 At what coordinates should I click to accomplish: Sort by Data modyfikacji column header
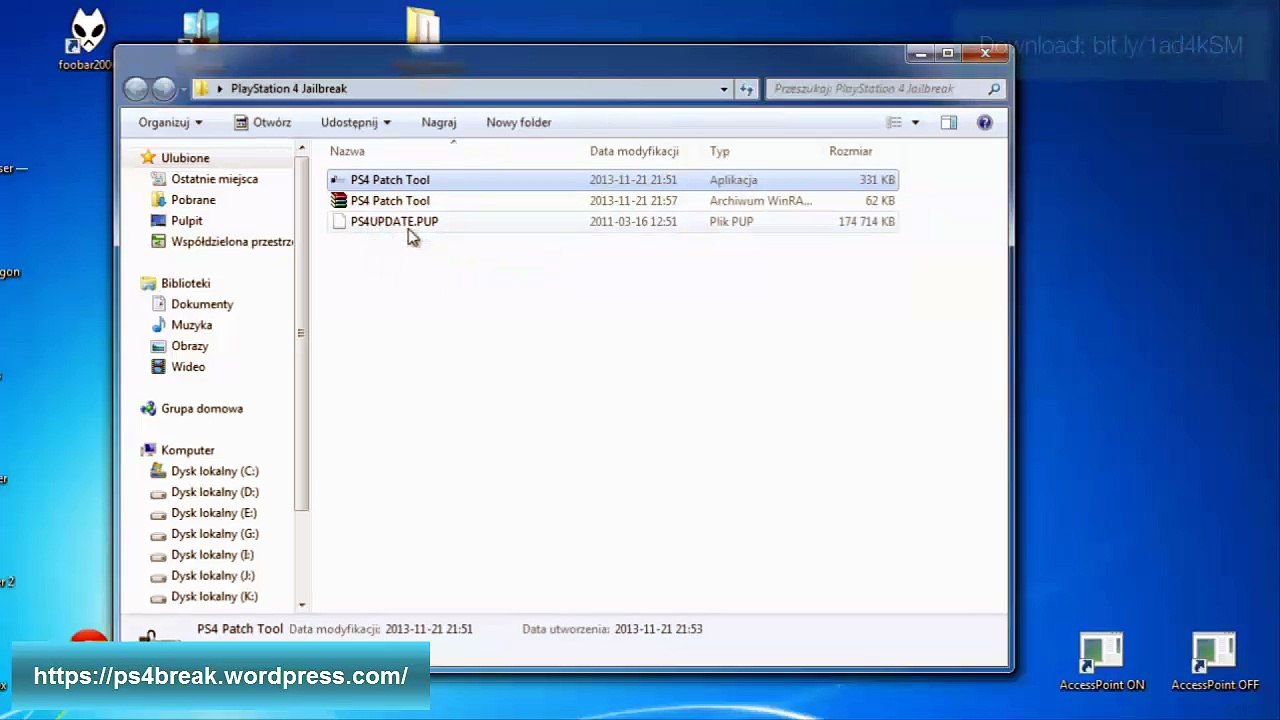(x=634, y=151)
